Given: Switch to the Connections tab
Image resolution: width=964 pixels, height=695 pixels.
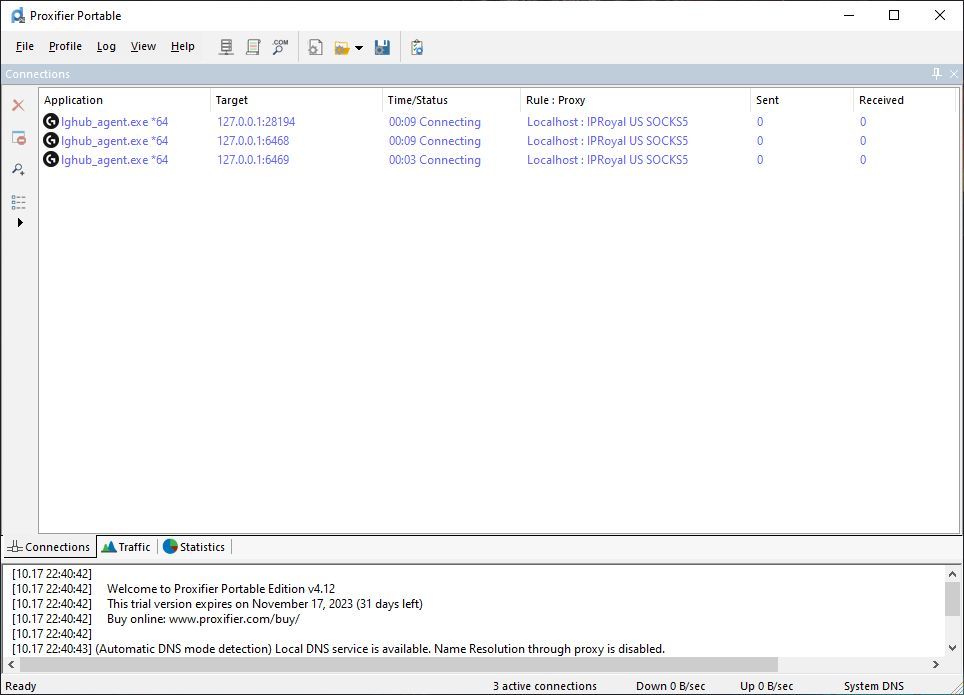Looking at the screenshot, I should pyautogui.click(x=49, y=547).
